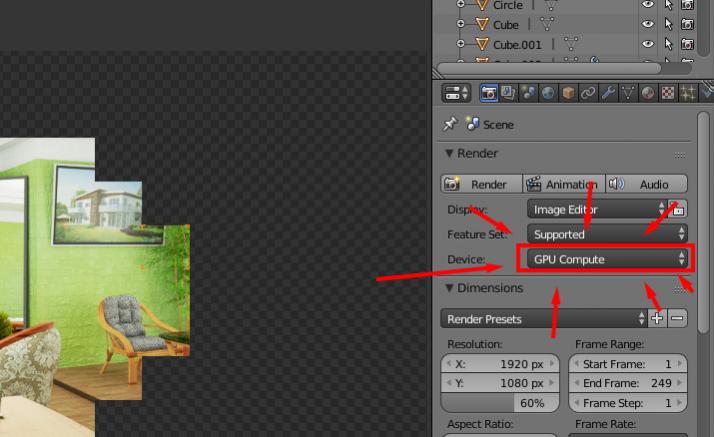Open the Object Constraints tab
The image size is (714, 437).
point(588,93)
